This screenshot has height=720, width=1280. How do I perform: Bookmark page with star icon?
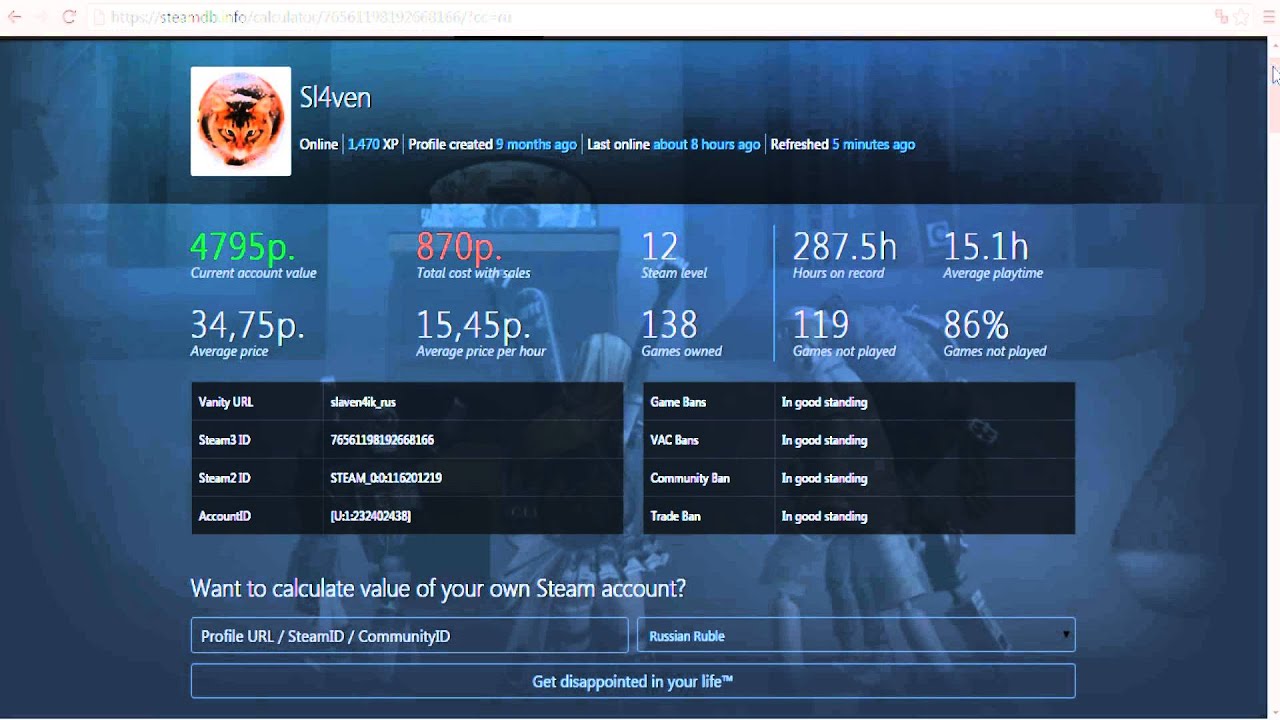tap(1241, 17)
